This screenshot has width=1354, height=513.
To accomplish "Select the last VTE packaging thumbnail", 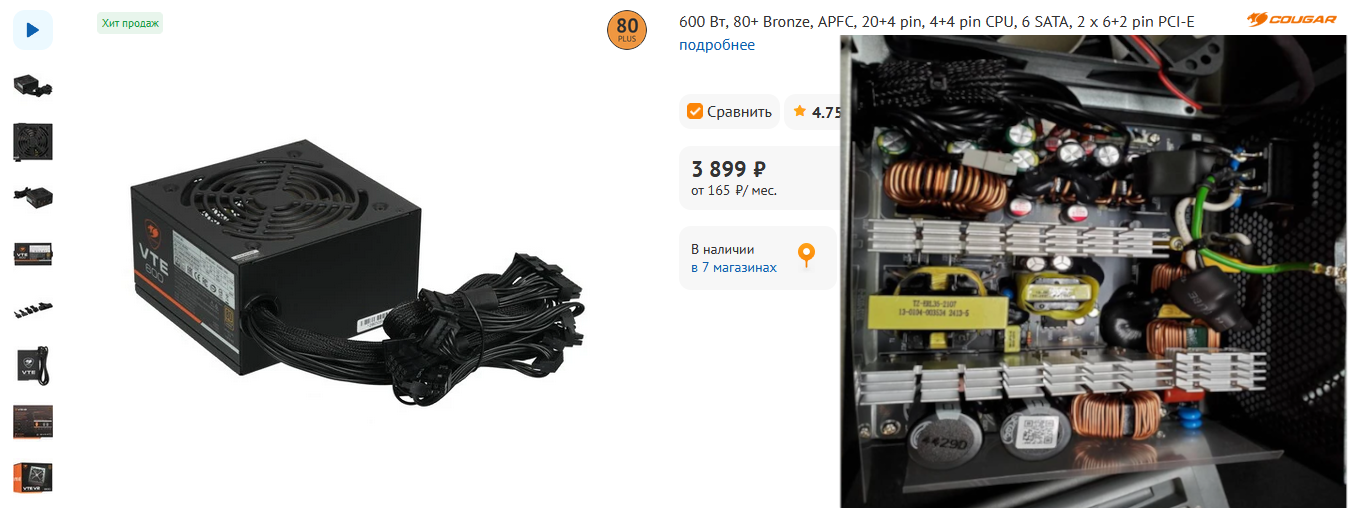I will (x=33, y=478).
